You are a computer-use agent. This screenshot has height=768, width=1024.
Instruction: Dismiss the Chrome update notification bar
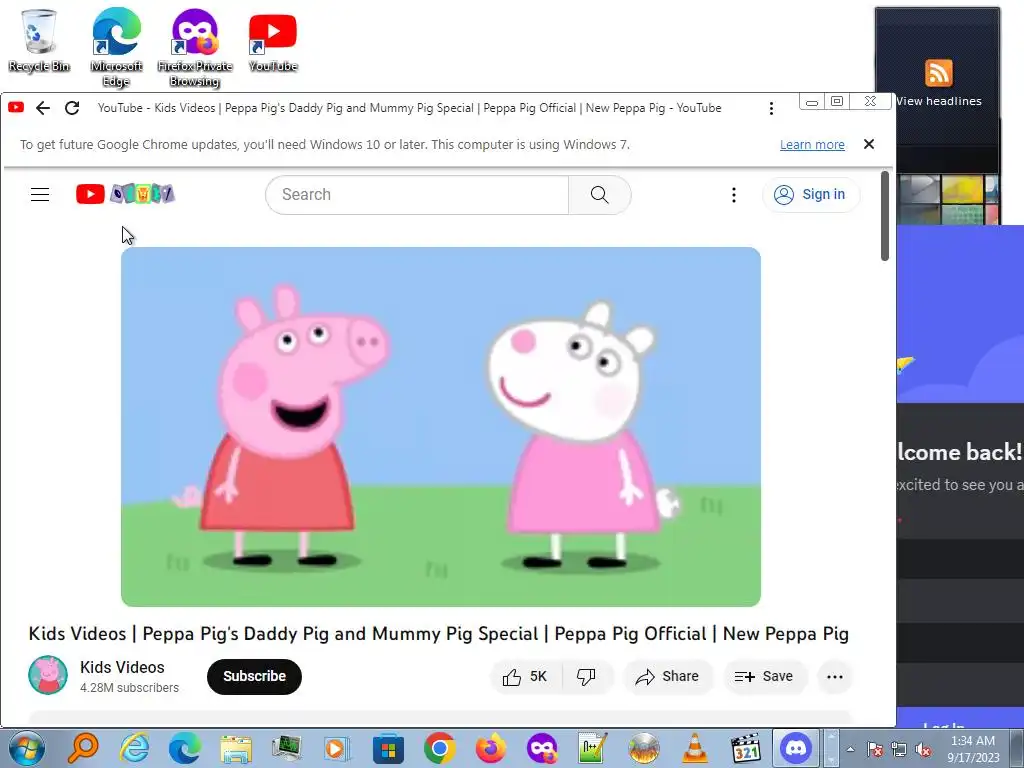tap(869, 144)
